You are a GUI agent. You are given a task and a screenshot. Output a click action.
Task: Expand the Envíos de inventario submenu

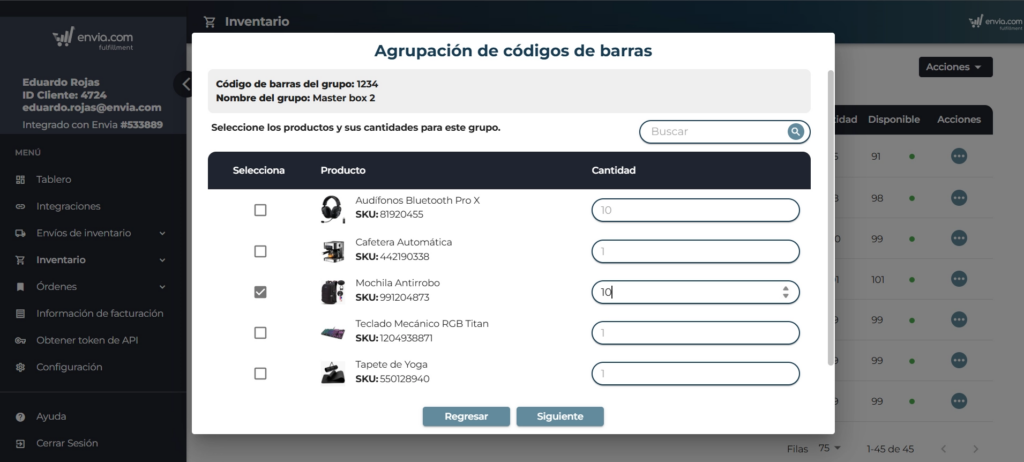[x=162, y=233]
